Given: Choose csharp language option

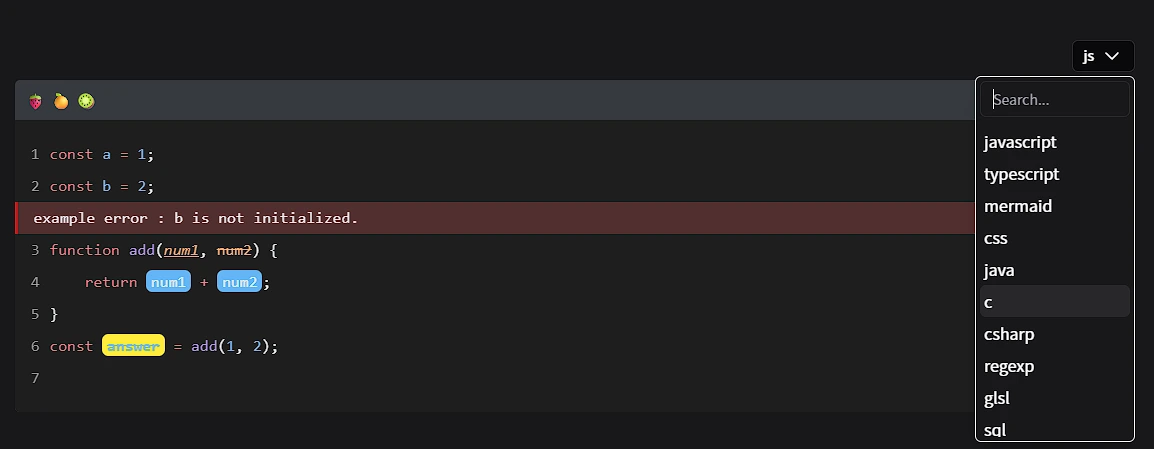Looking at the screenshot, I should click(x=1009, y=334).
